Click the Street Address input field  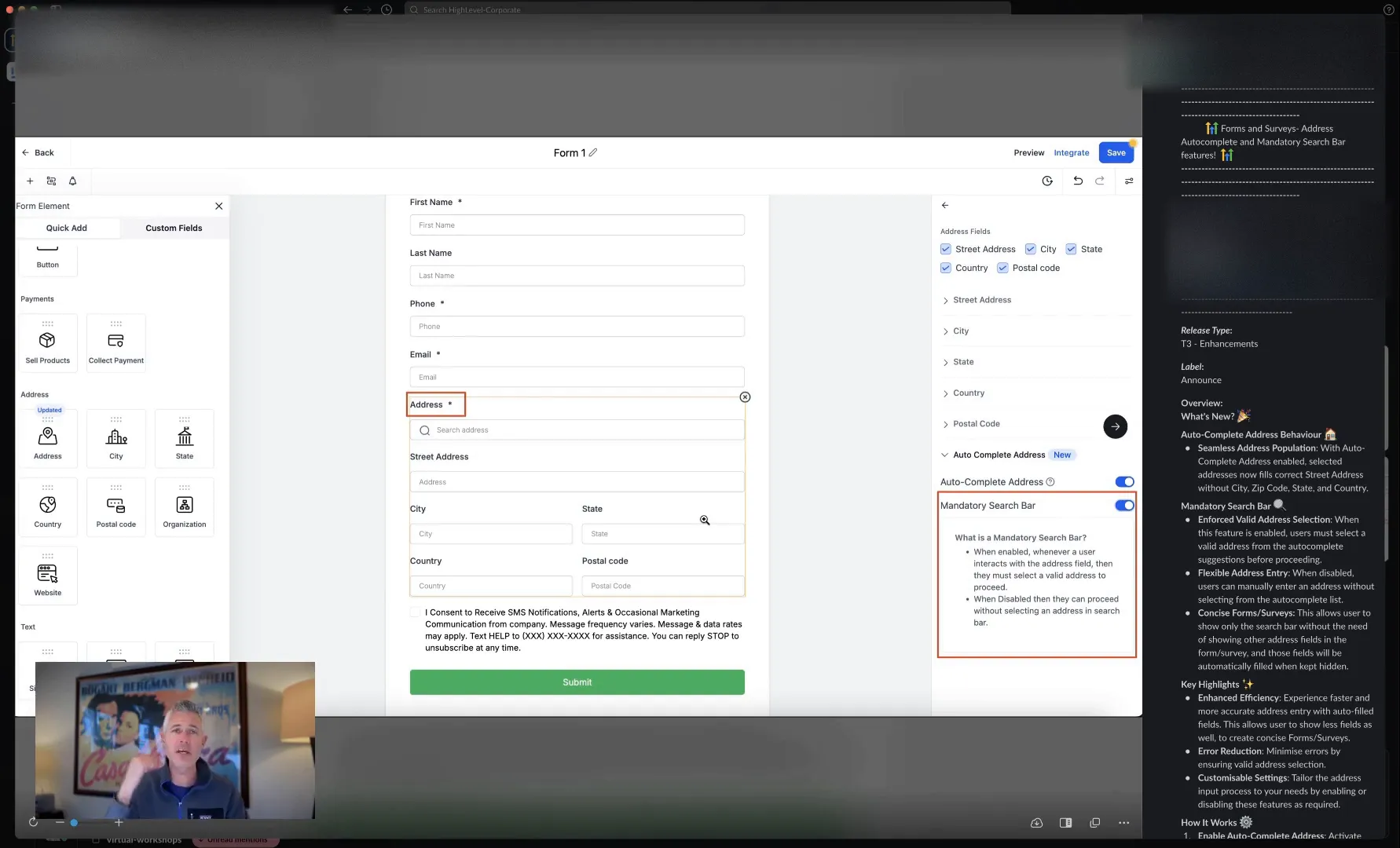(x=577, y=482)
